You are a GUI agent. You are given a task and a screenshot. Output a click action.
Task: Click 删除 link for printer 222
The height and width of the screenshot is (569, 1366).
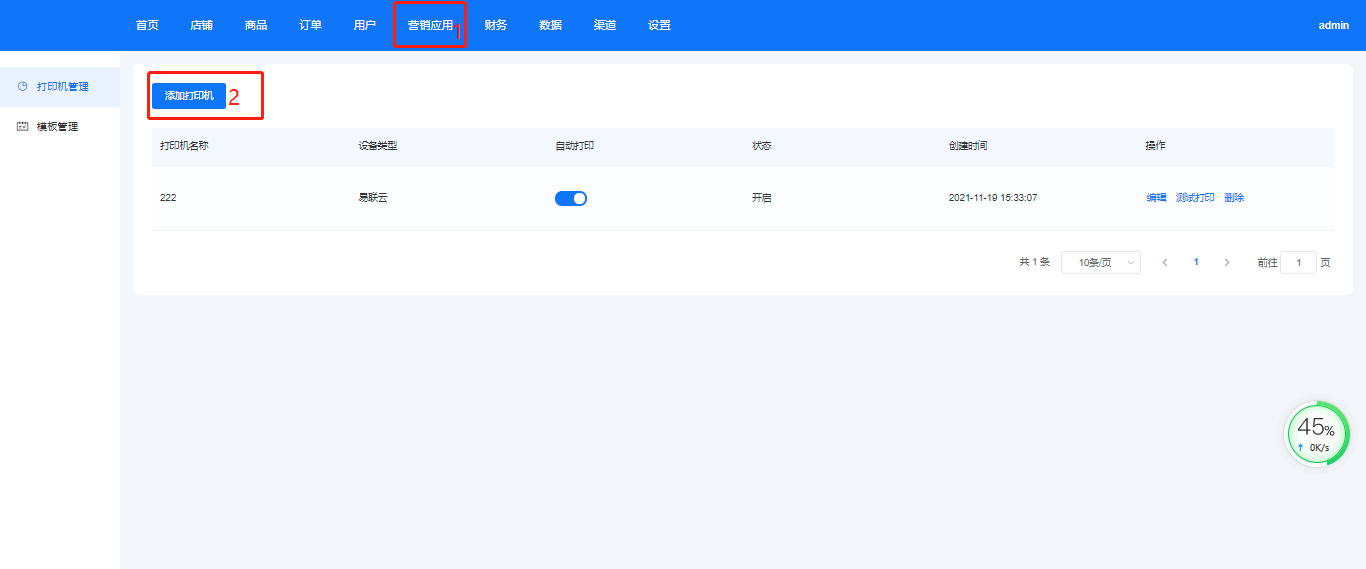(1234, 198)
